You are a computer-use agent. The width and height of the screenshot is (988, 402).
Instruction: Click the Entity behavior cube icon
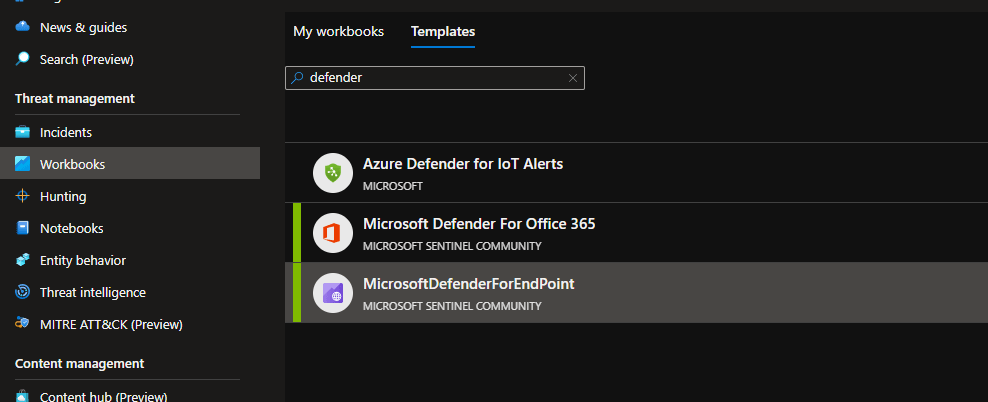coord(23,260)
